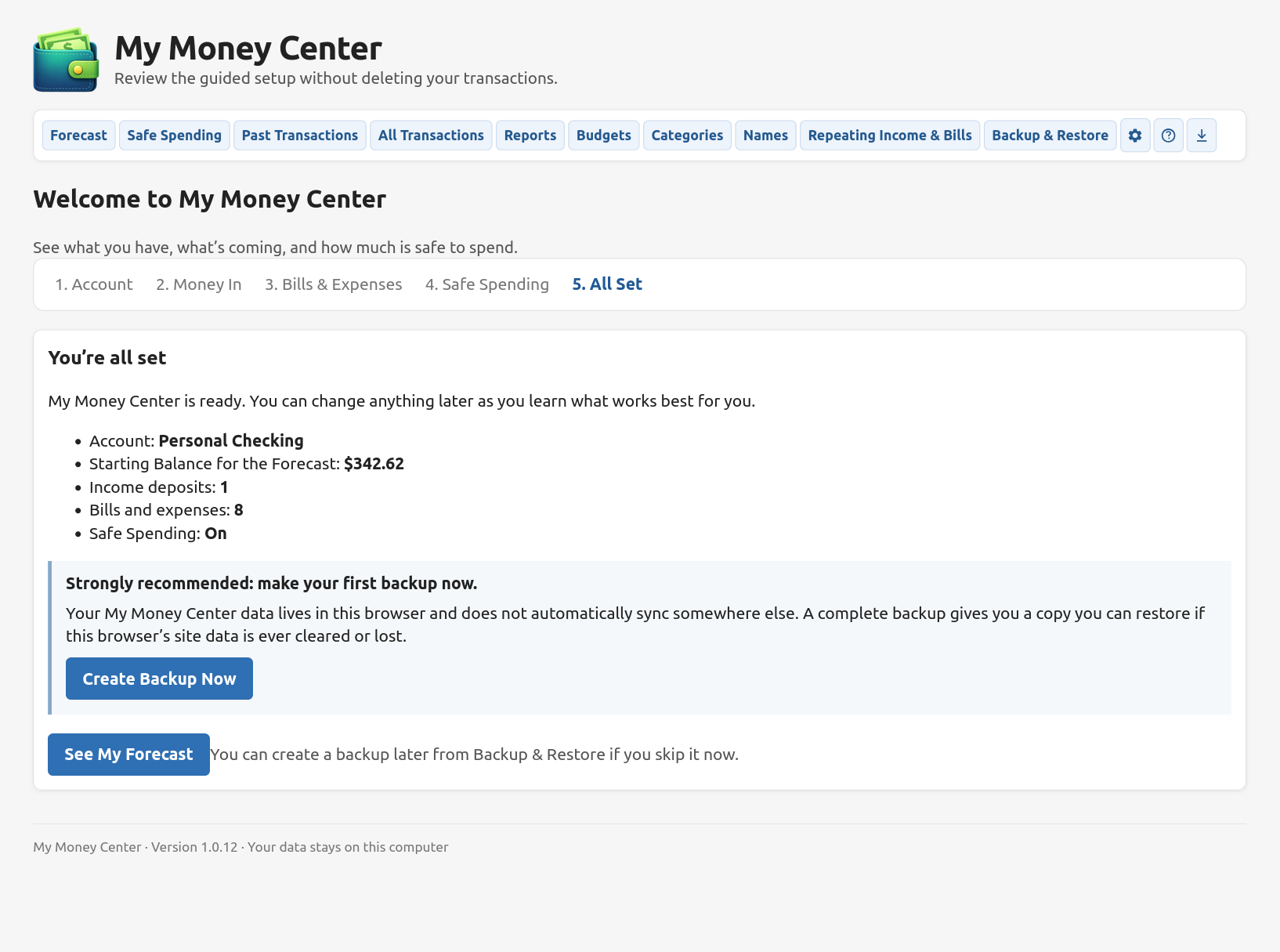Click the My Money Center title
Screen dimensions: 1280x952
(x=248, y=49)
